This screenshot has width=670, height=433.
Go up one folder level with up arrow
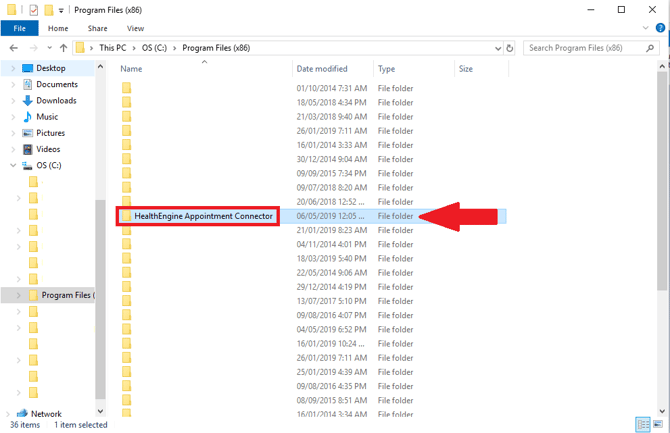(x=64, y=48)
